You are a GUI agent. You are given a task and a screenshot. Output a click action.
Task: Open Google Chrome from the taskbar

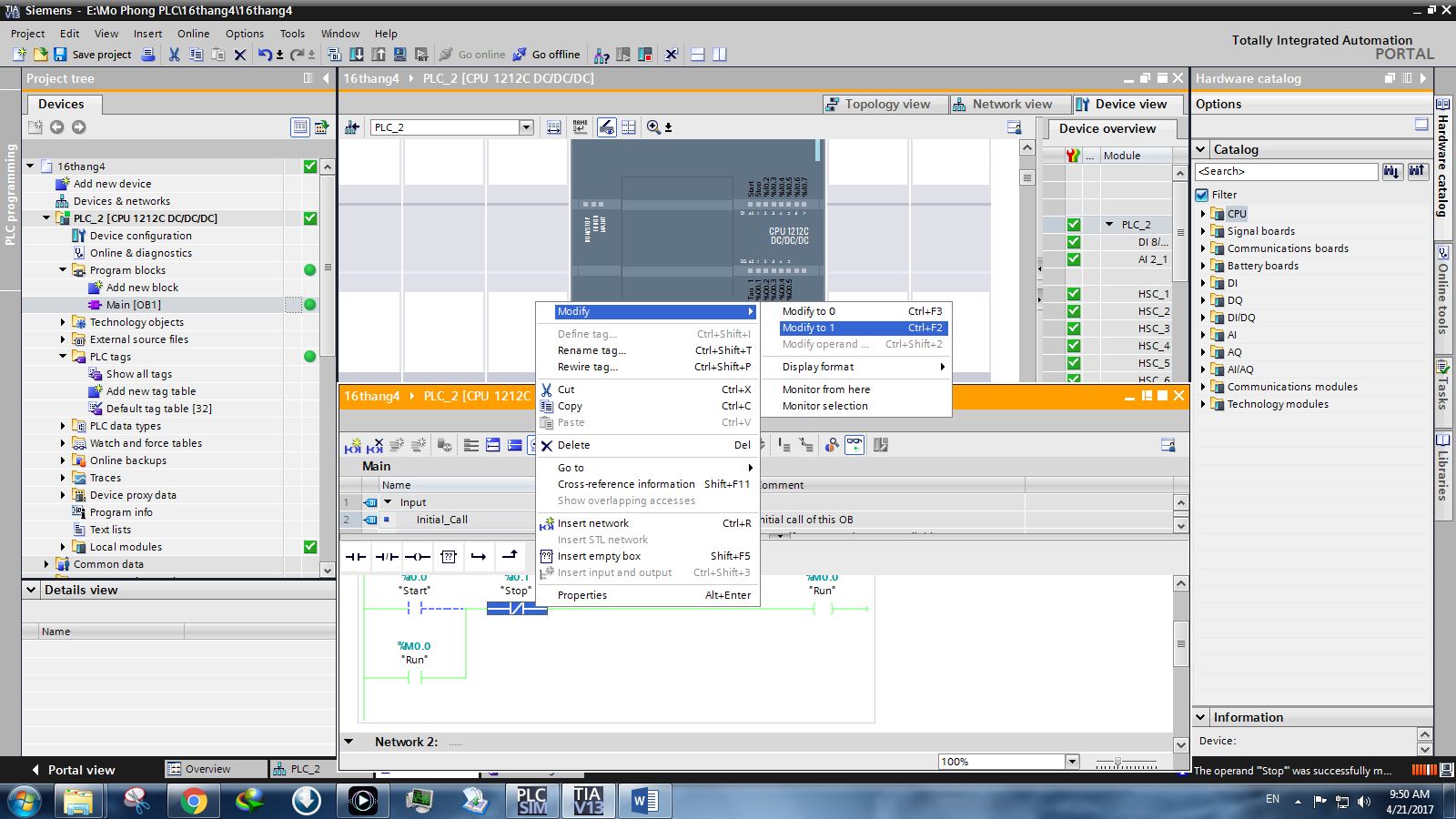pyautogui.click(x=193, y=801)
